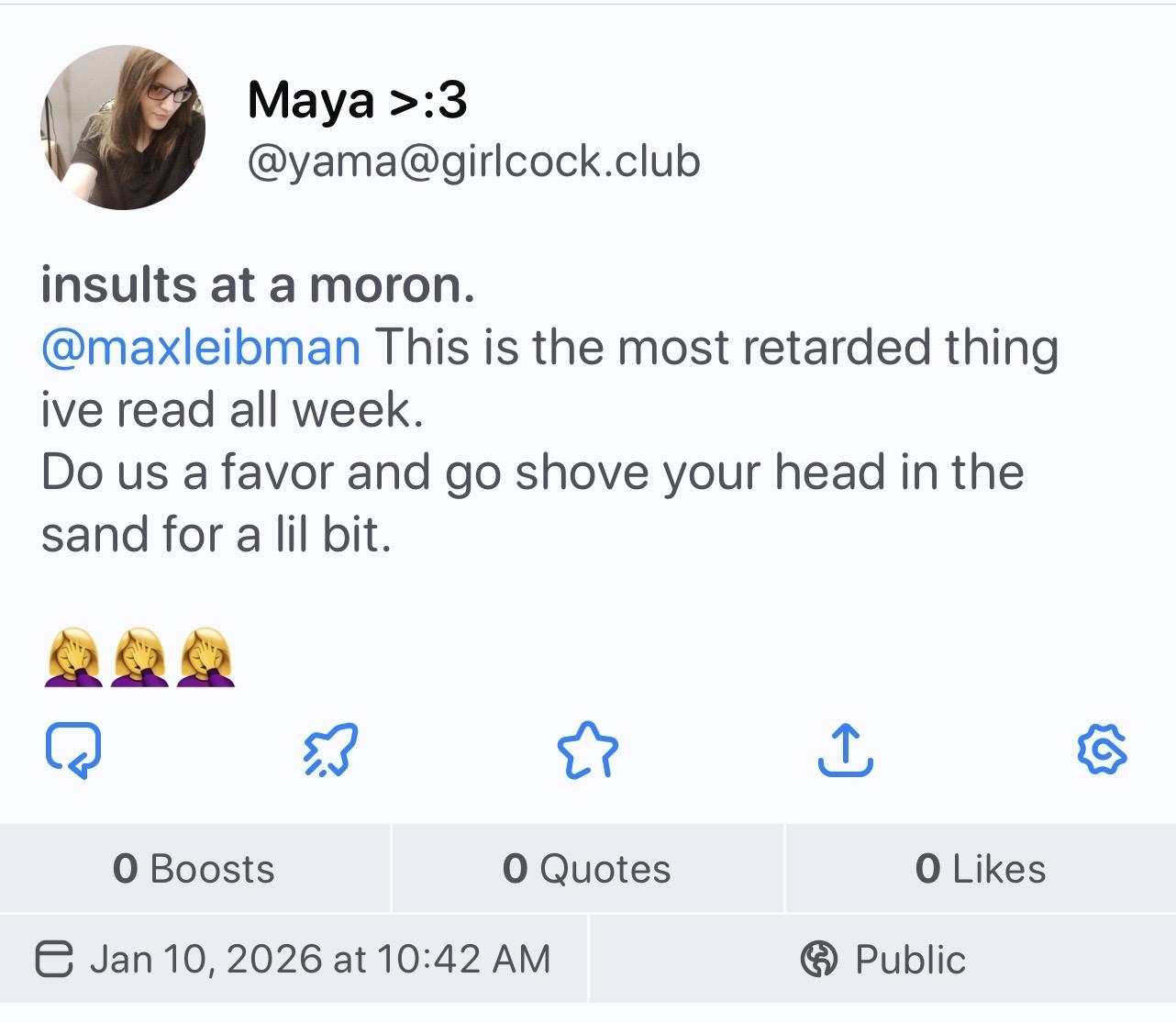The width and height of the screenshot is (1176, 1023).
Task: Open the @maxleibman mention link
Action: coord(201,348)
